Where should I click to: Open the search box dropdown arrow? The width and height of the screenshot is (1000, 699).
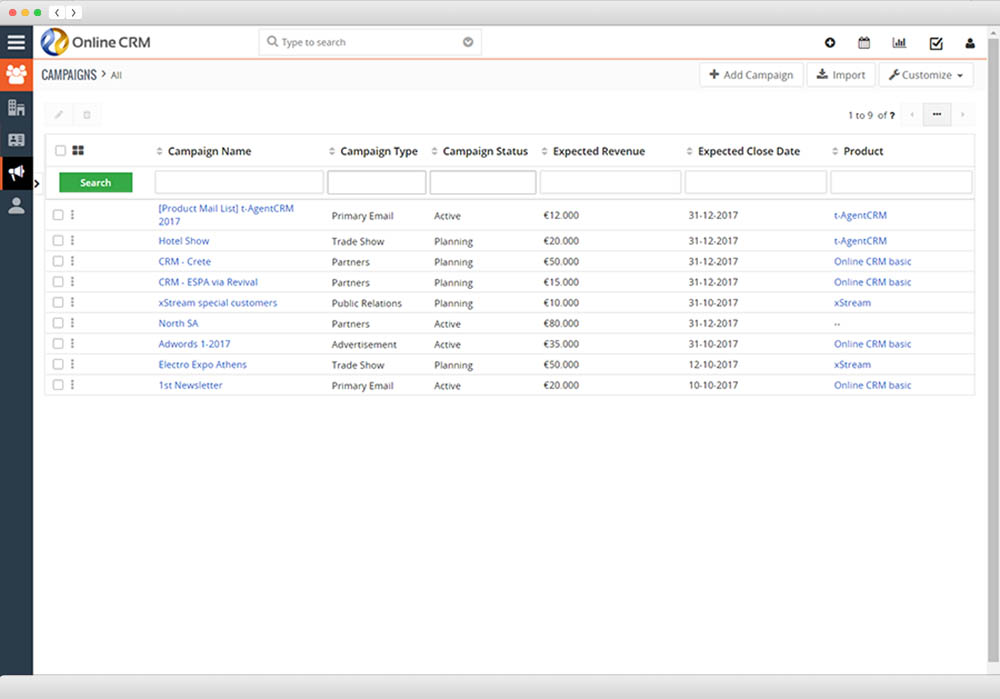(467, 42)
